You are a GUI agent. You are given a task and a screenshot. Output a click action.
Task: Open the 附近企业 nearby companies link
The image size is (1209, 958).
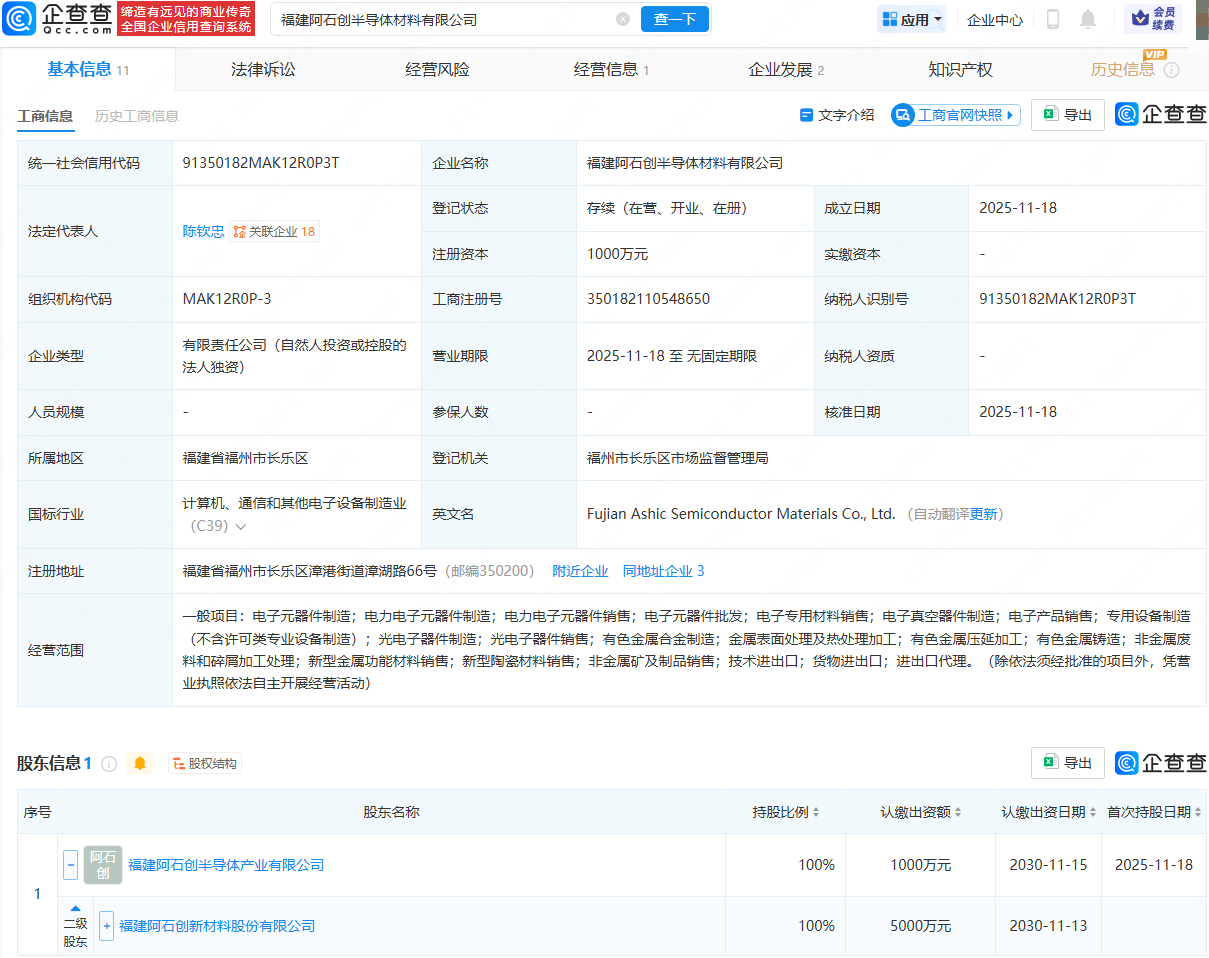tap(581, 570)
